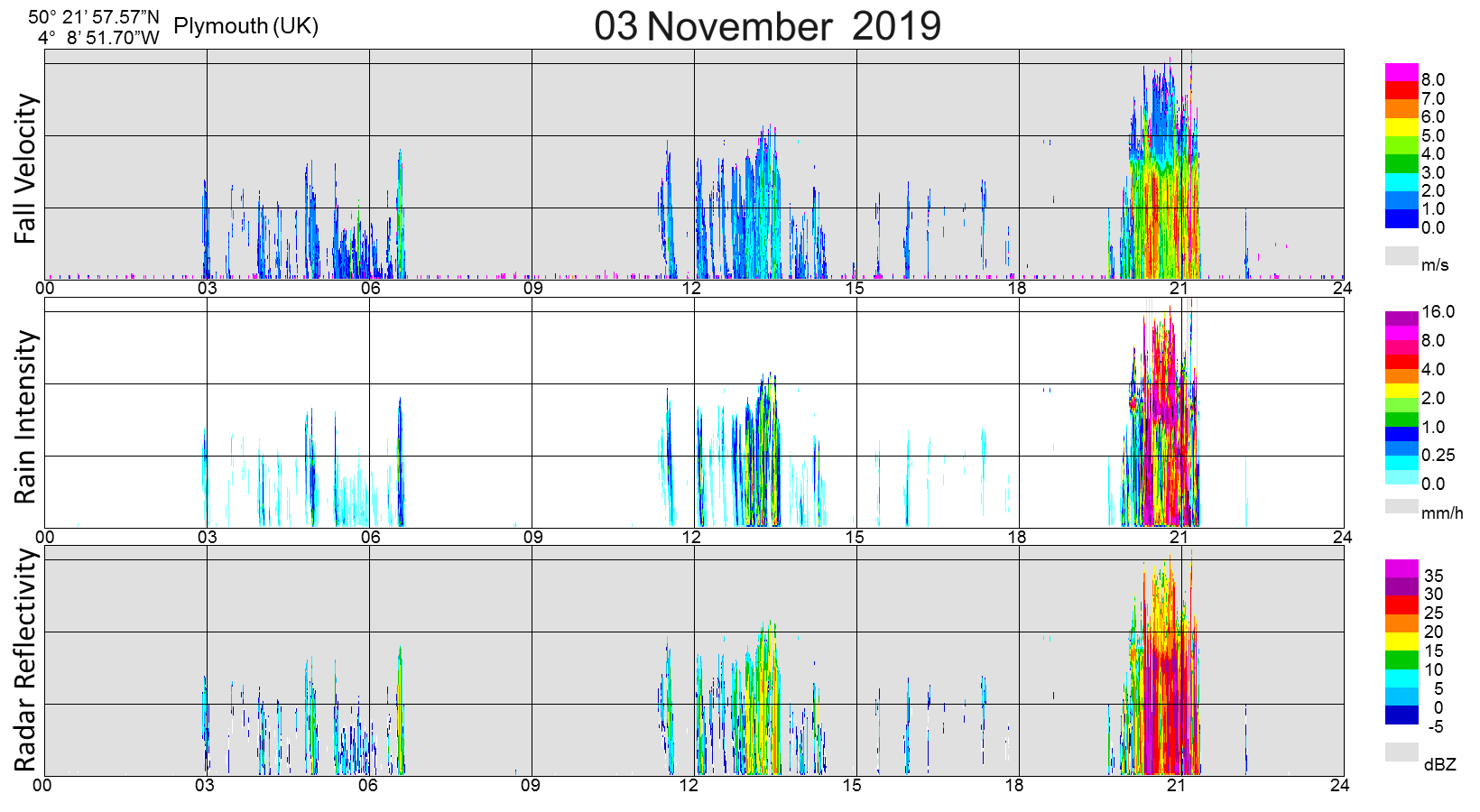Viewport: 1480px width, 812px height.
Task: Click the '7.0' Fall Velocity legend value
Action: (1433, 99)
